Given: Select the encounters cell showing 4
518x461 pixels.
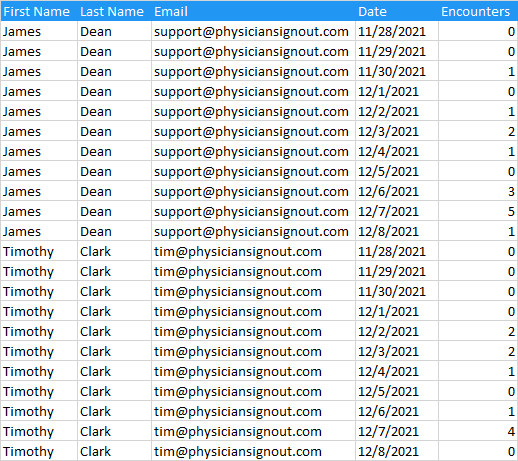Looking at the screenshot, I should pyautogui.click(x=478, y=432).
